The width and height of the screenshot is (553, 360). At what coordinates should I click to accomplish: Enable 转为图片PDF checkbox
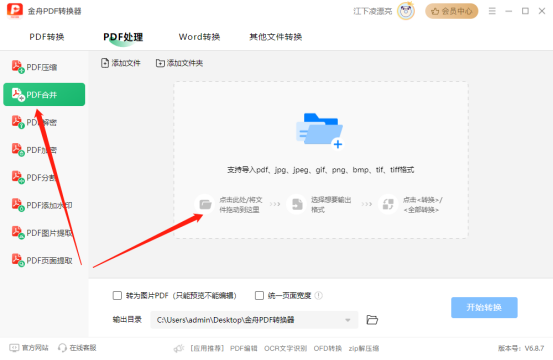tap(117, 295)
